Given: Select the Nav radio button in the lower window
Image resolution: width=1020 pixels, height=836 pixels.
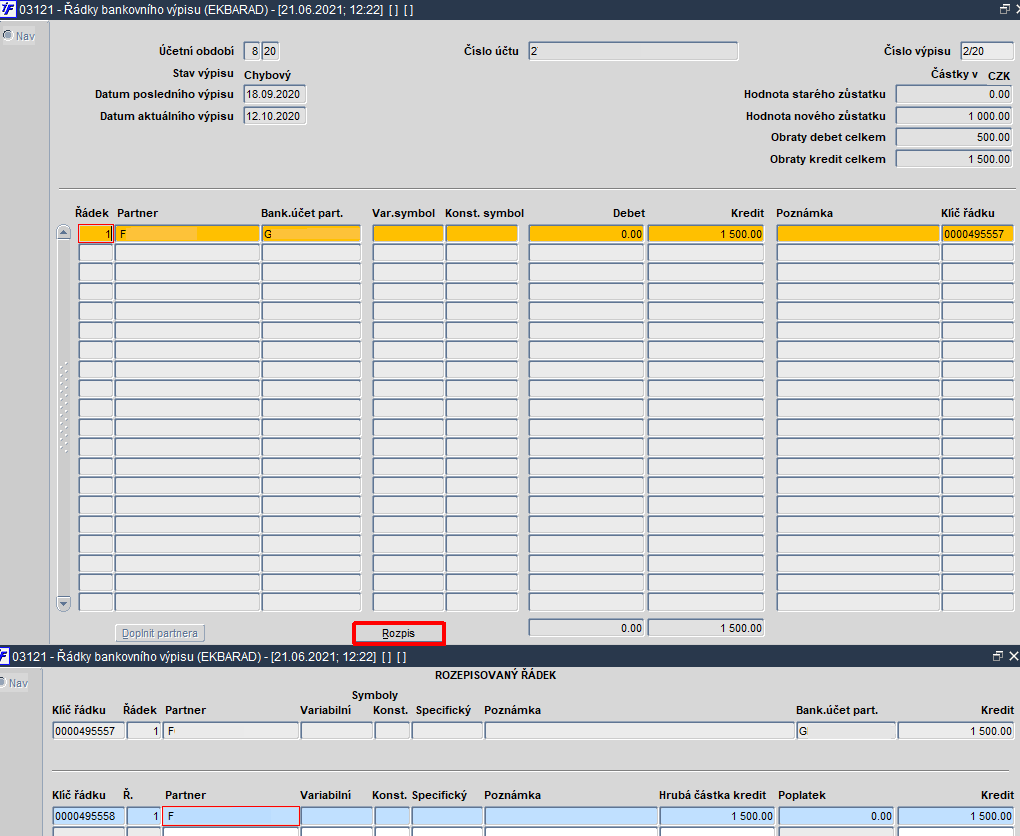Looking at the screenshot, I should click(x=3, y=682).
